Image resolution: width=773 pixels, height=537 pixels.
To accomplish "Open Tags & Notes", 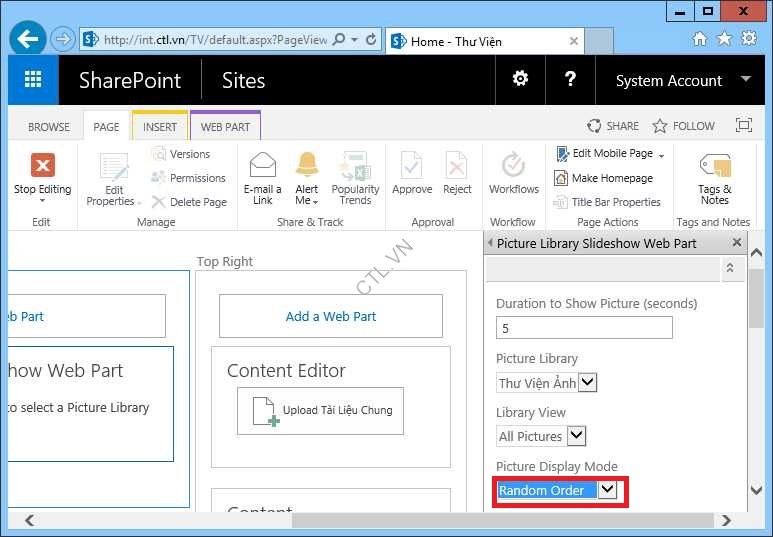I will pyautogui.click(x=714, y=166).
